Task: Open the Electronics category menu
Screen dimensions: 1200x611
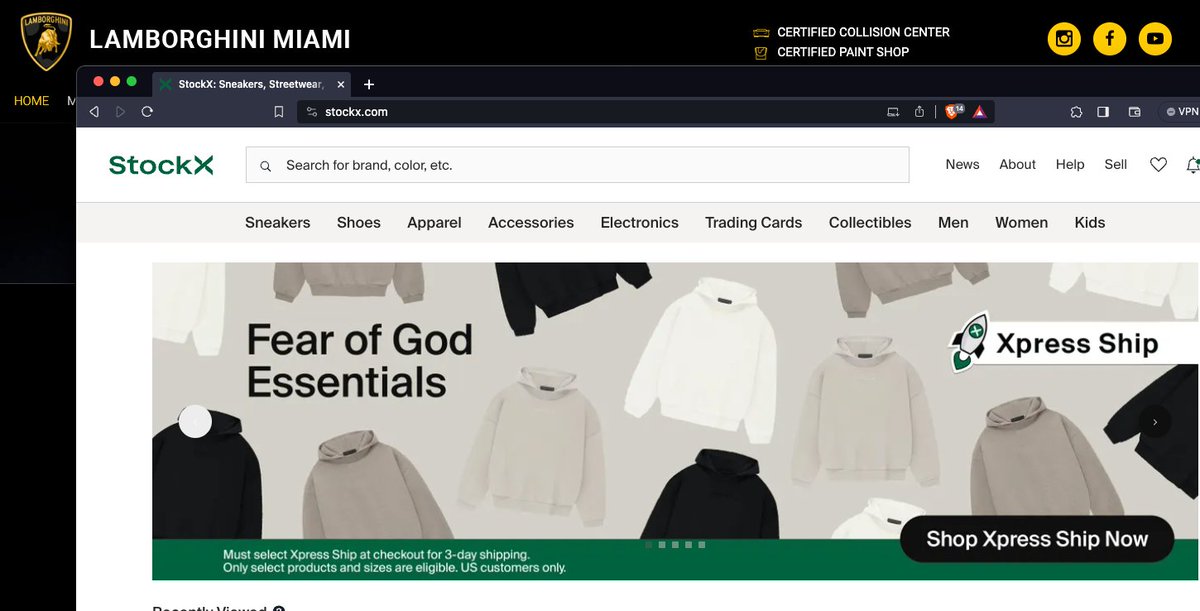Action: 639,222
